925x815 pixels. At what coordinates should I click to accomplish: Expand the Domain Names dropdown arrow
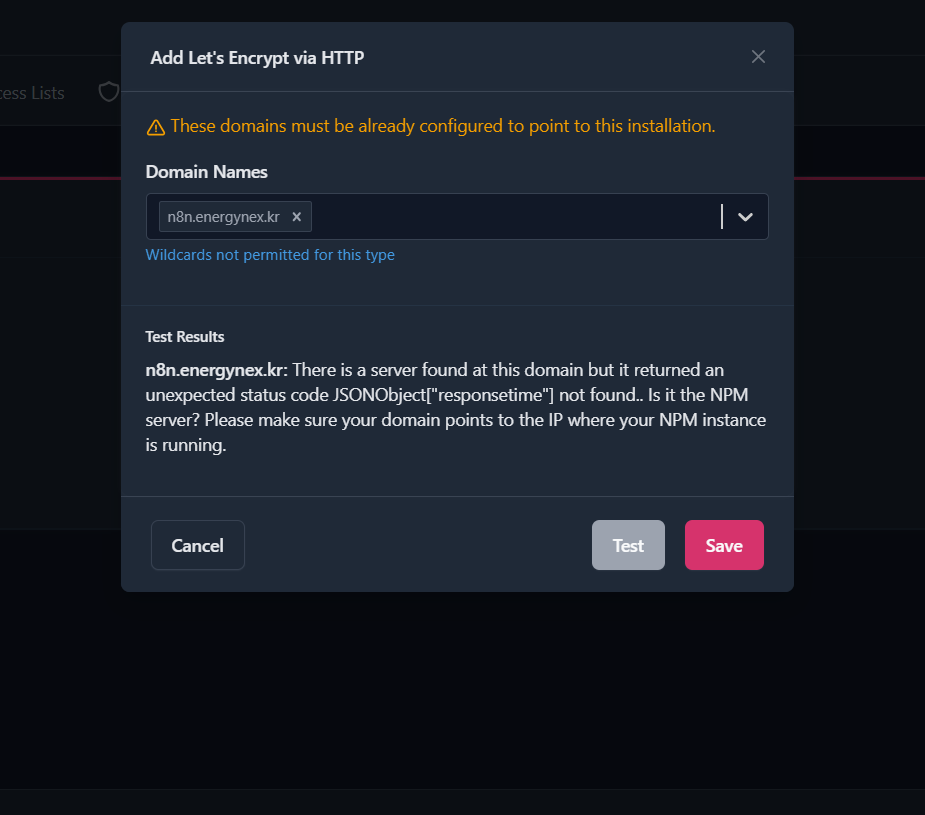click(x=745, y=217)
